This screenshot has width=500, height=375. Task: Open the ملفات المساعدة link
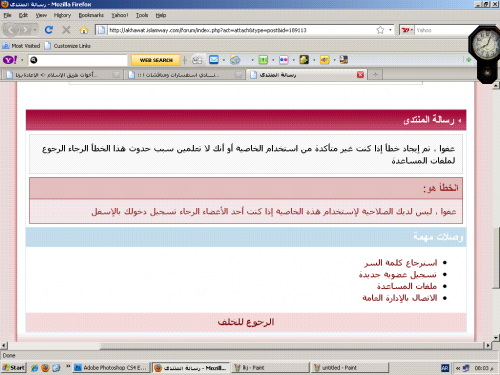point(407,286)
